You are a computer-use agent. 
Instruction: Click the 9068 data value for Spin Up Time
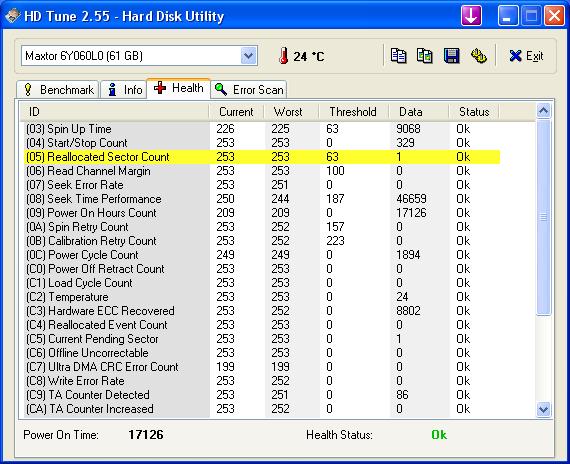(x=408, y=129)
